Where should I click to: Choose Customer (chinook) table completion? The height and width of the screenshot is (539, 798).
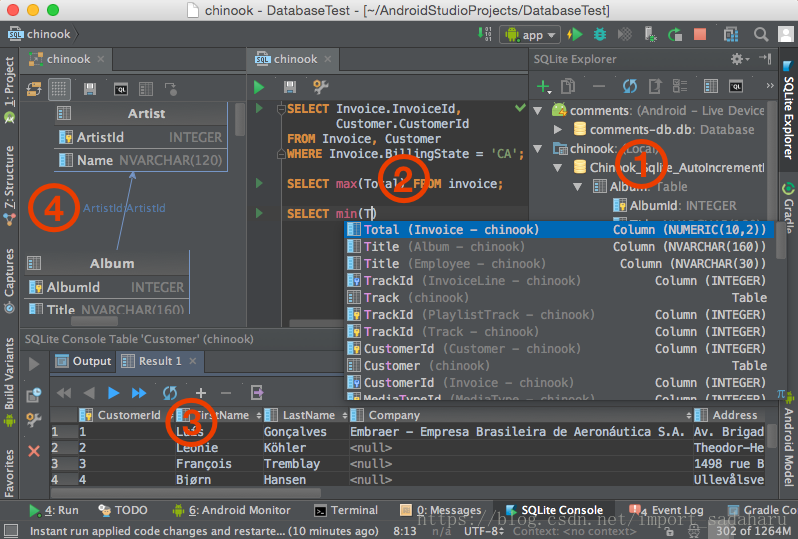pyautogui.click(x=559, y=365)
